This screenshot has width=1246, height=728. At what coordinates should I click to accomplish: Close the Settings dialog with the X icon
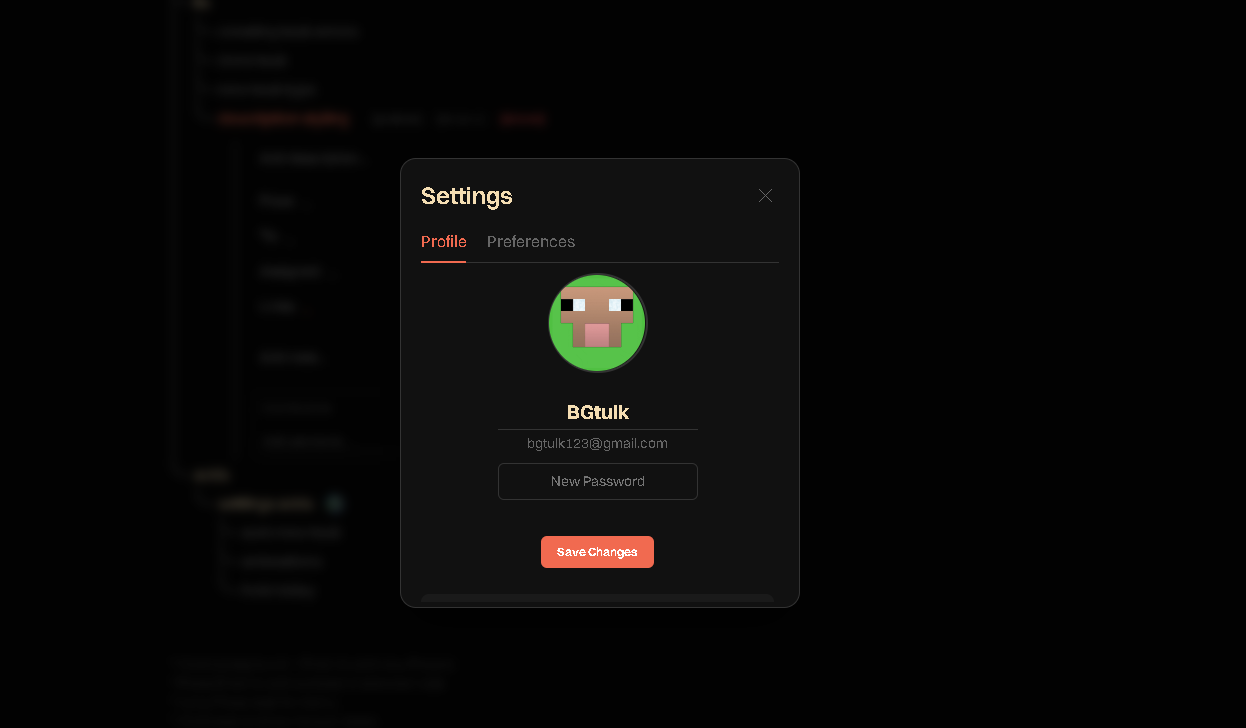point(765,196)
